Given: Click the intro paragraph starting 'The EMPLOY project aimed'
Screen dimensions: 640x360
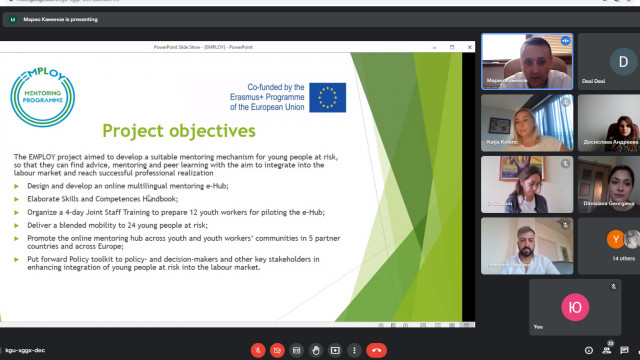Looking at the screenshot, I should tap(176, 165).
